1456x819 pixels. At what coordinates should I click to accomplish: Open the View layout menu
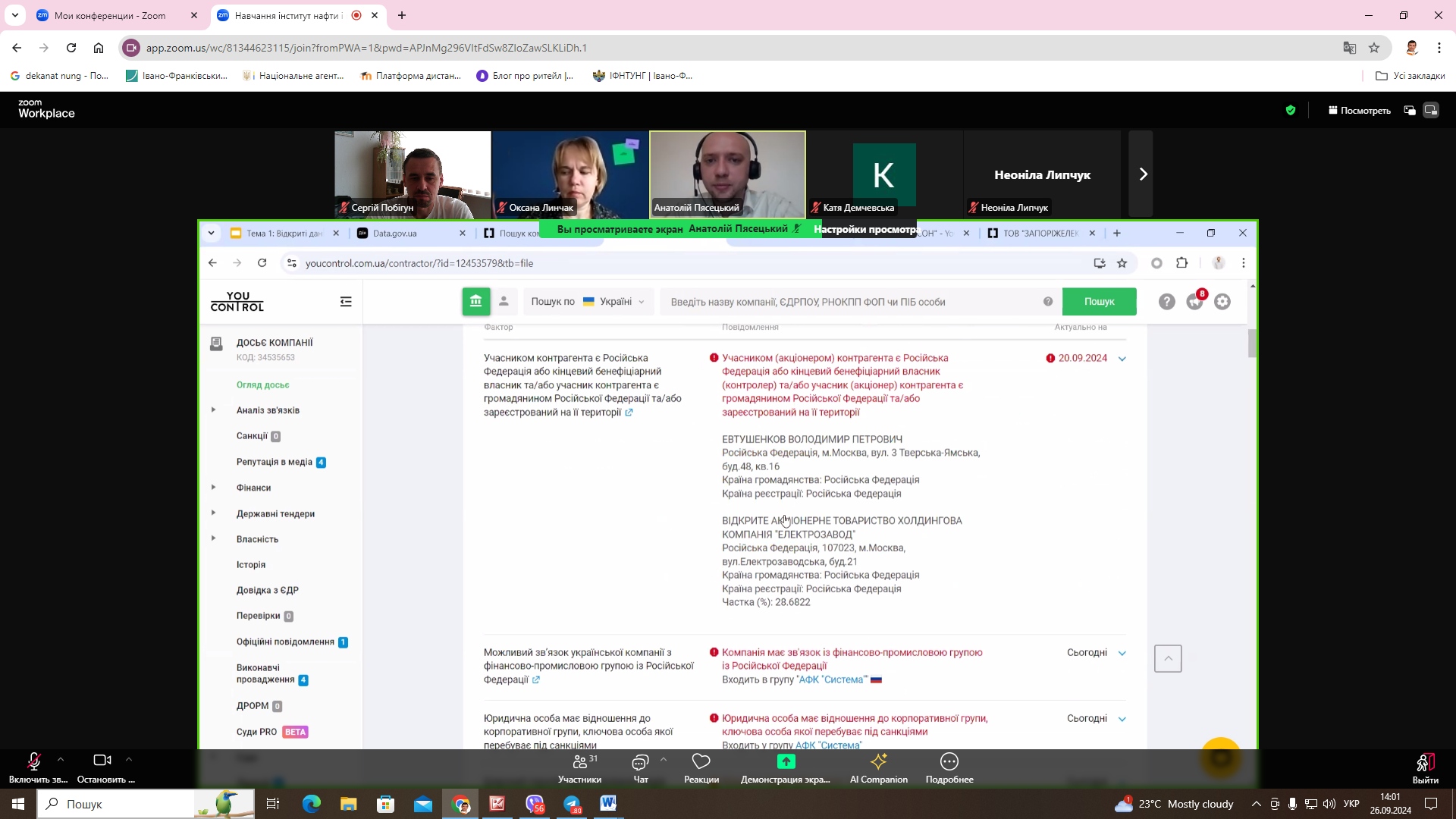click(x=1359, y=111)
